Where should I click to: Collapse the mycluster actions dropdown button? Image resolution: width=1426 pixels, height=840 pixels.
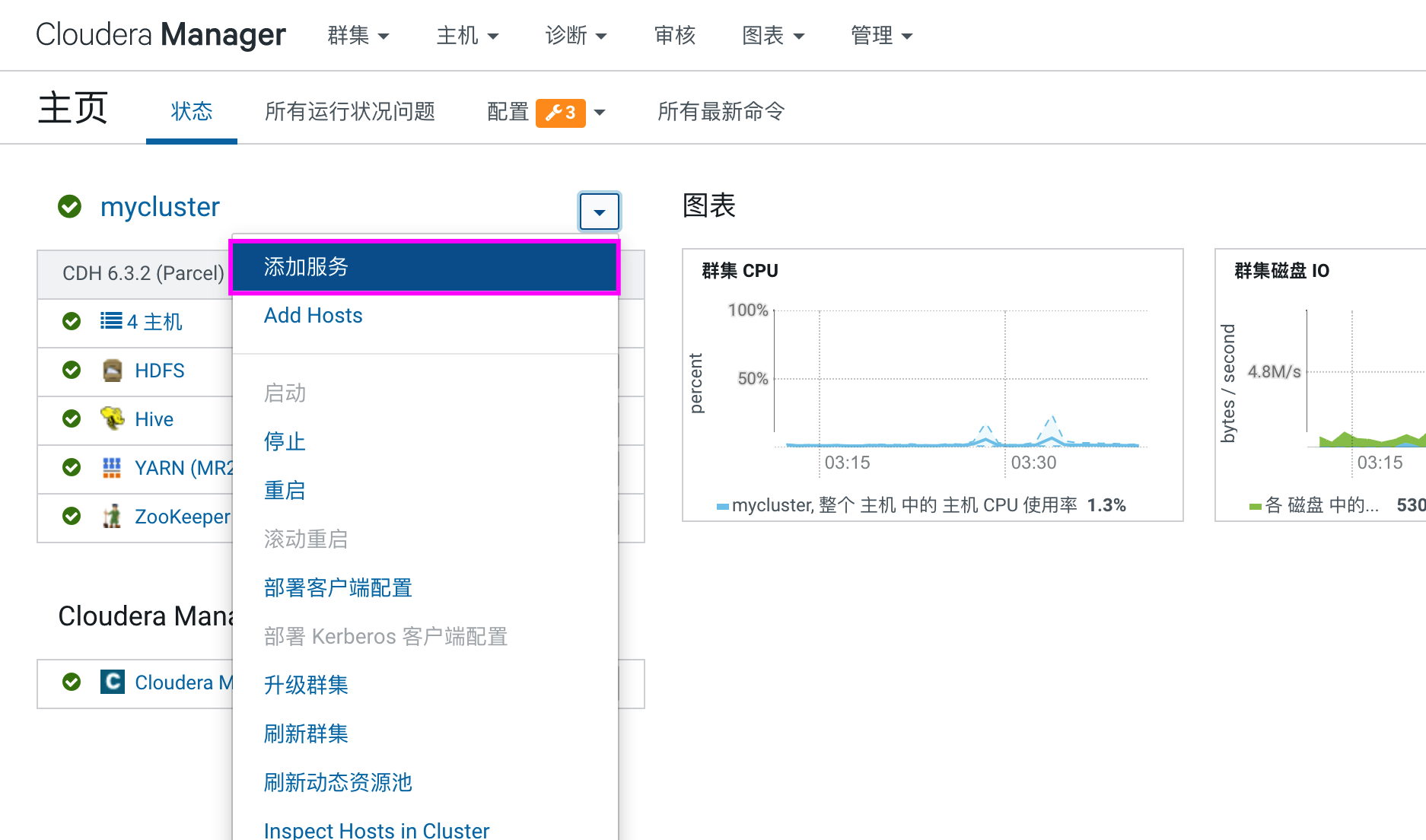point(599,212)
